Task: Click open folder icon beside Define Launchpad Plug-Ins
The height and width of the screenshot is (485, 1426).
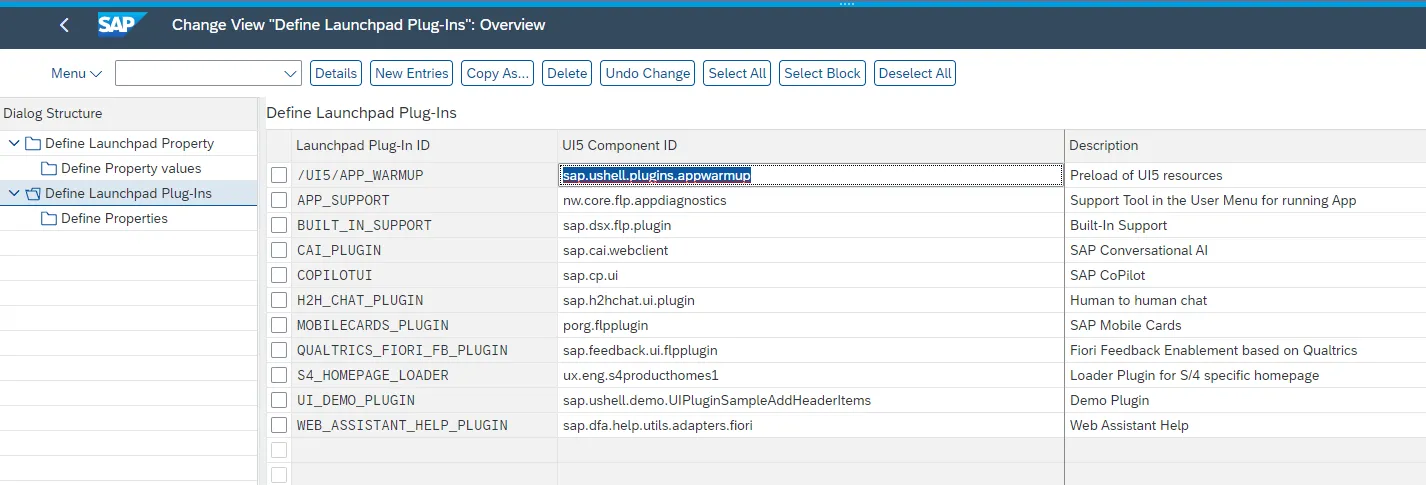Action: coord(33,193)
